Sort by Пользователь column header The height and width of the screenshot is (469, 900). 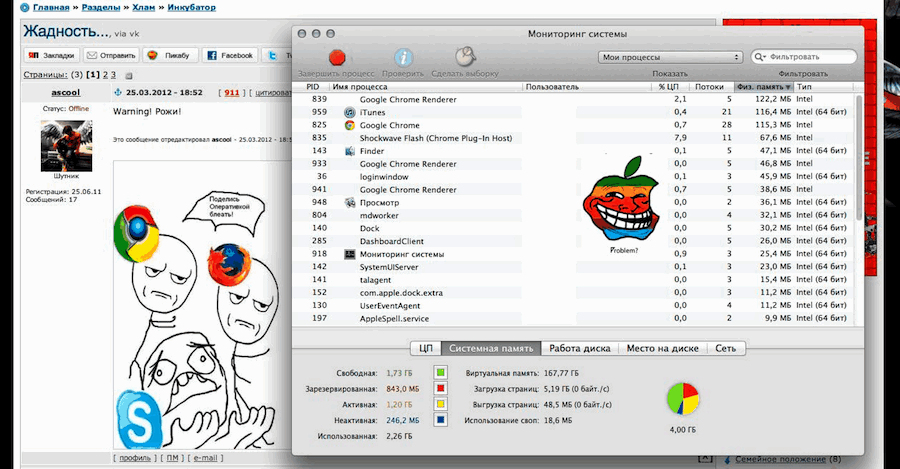[x=587, y=87]
